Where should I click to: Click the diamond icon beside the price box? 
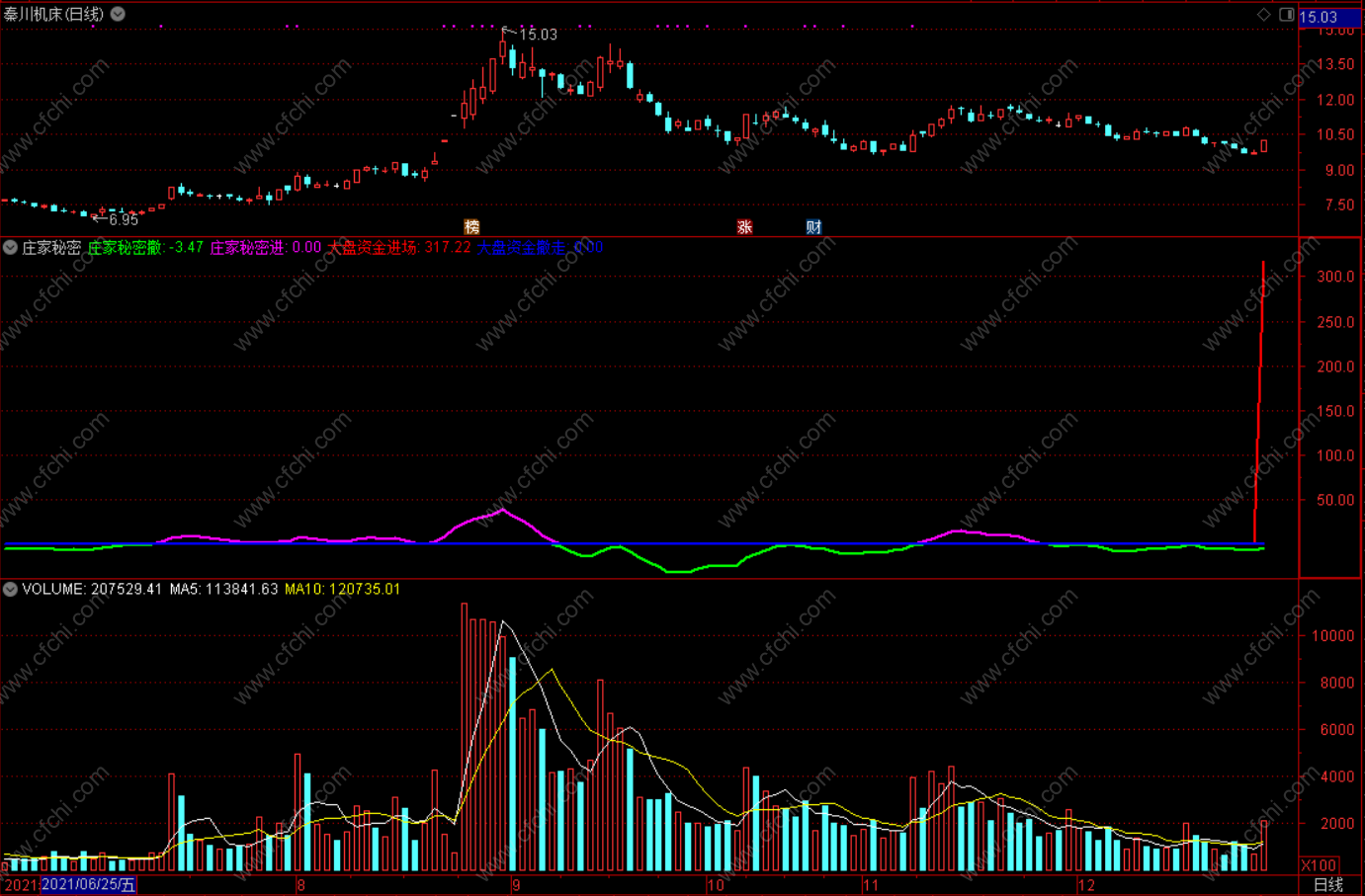pos(1263,15)
